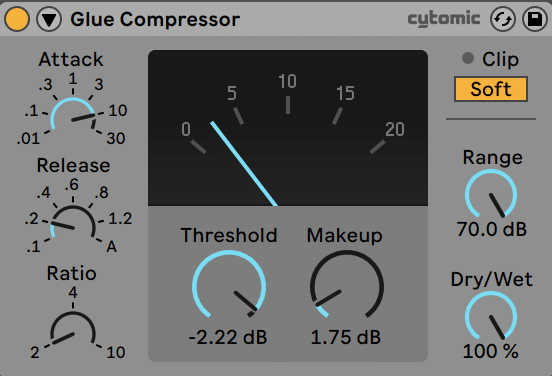
Task: Collapse the sidechain triangle toggle
Action: [x=49, y=19]
